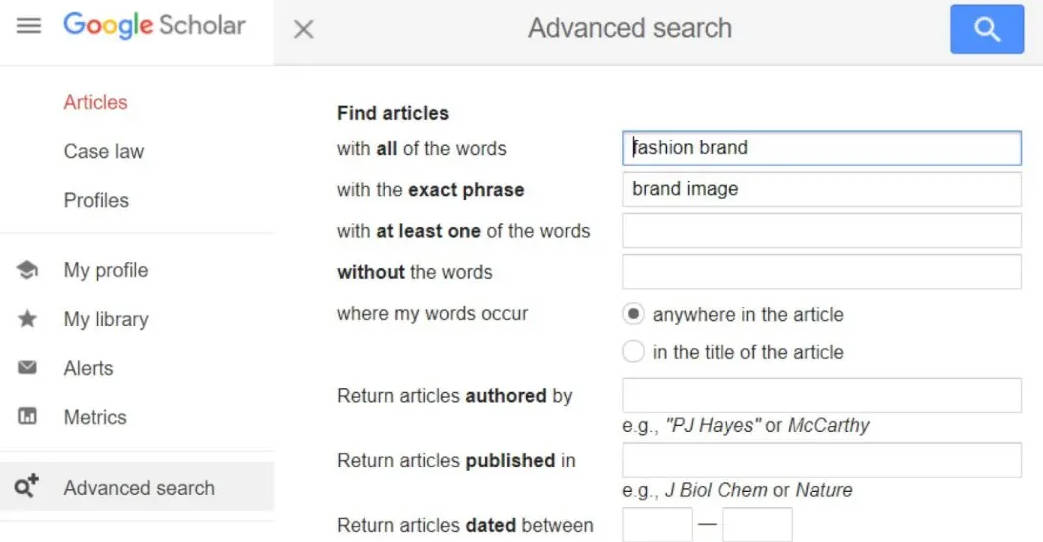Click the 'Return articles dated between' label

(x=465, y=525)
